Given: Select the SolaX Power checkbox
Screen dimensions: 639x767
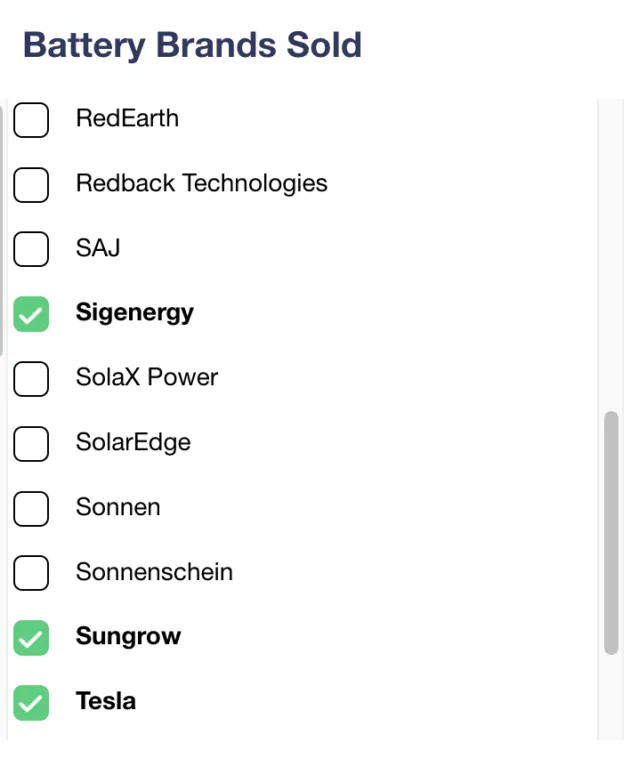Looking at the screenshot, I should pos(31,378).
